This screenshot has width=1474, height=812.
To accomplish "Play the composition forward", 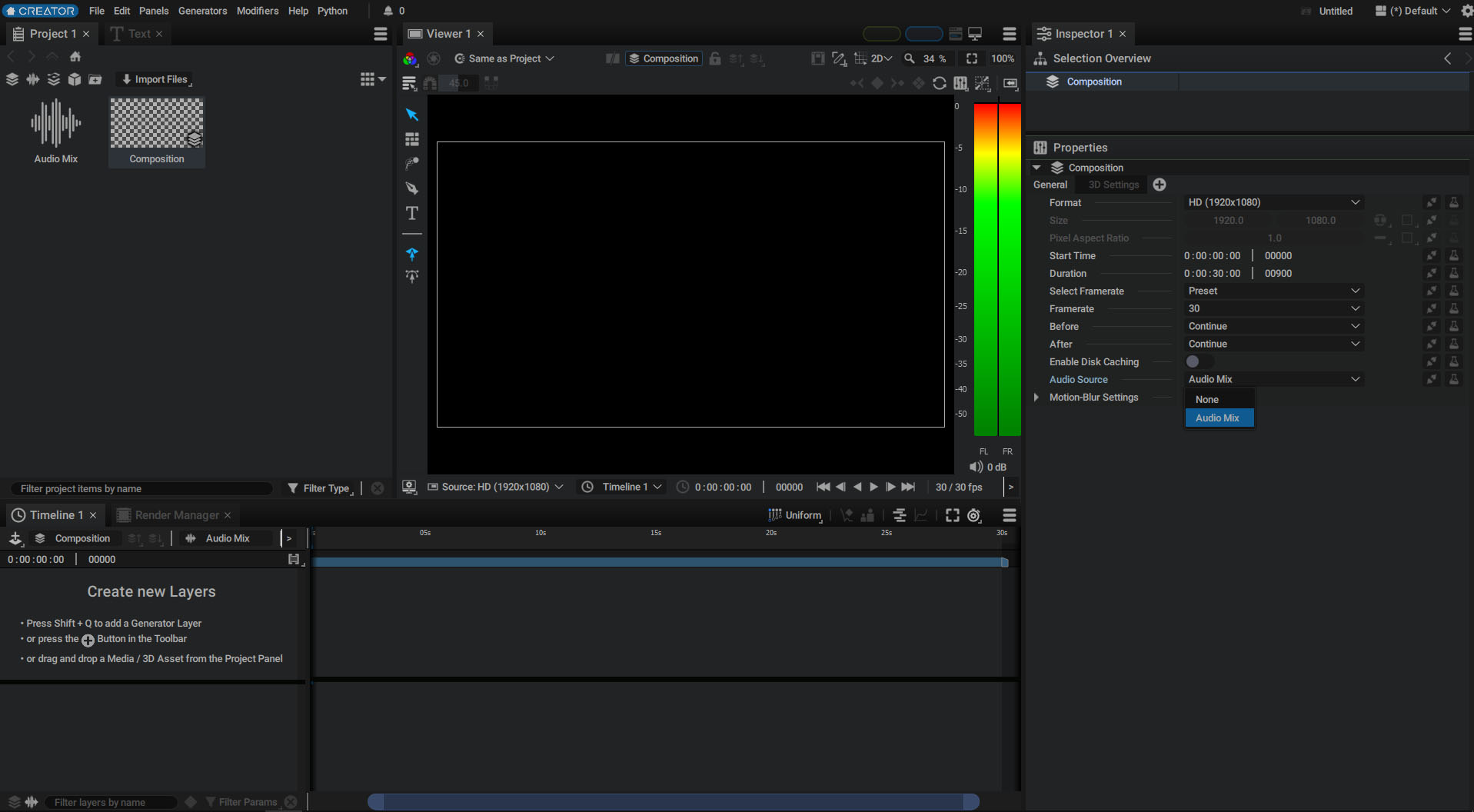I will 873,487.
